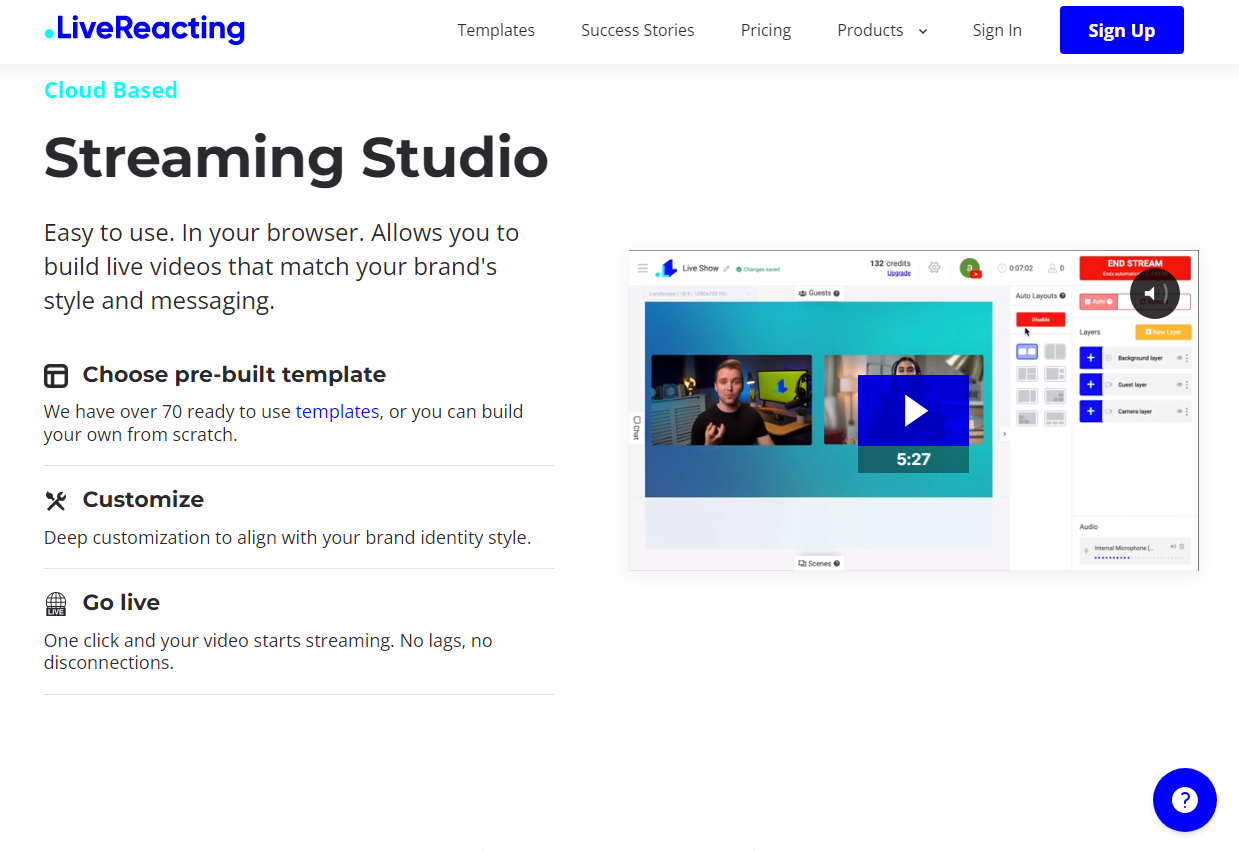
Task: Click the Live Show project title
Action: [x=700, y=268]
